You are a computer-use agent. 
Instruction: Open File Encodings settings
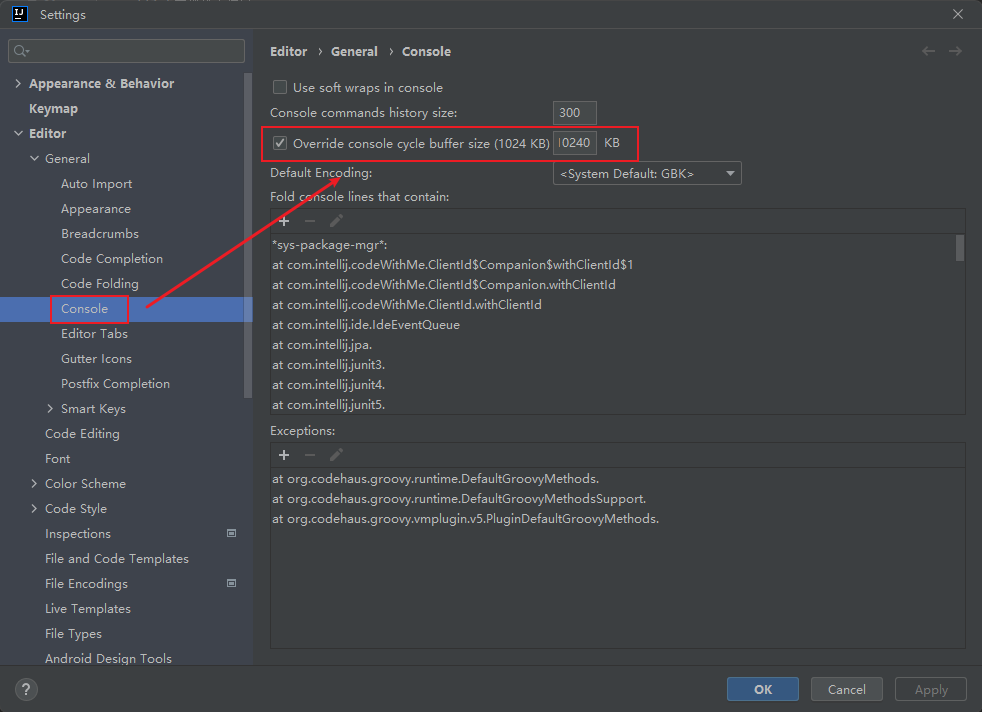(86, 584)
